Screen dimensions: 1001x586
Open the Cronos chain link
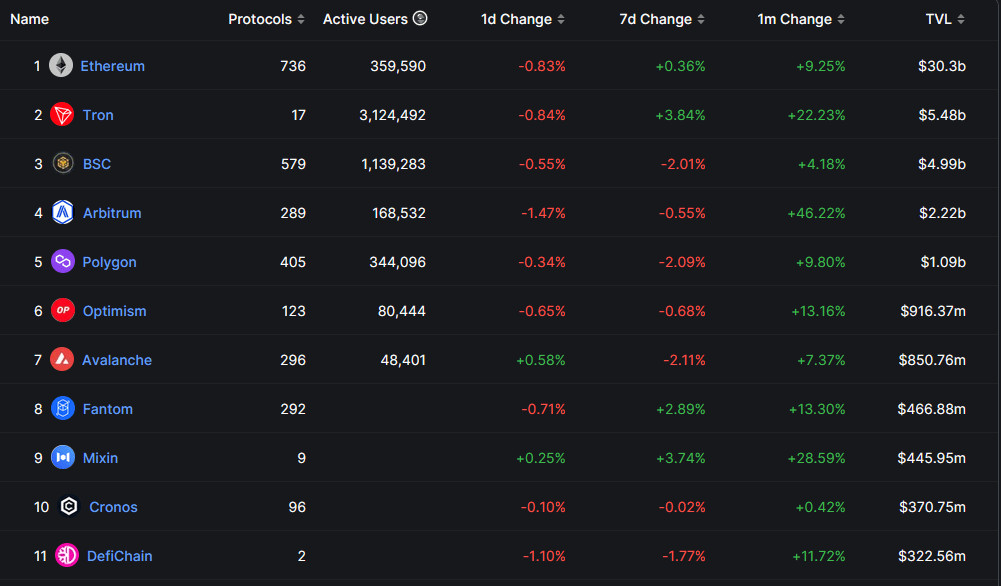(113, 507)
